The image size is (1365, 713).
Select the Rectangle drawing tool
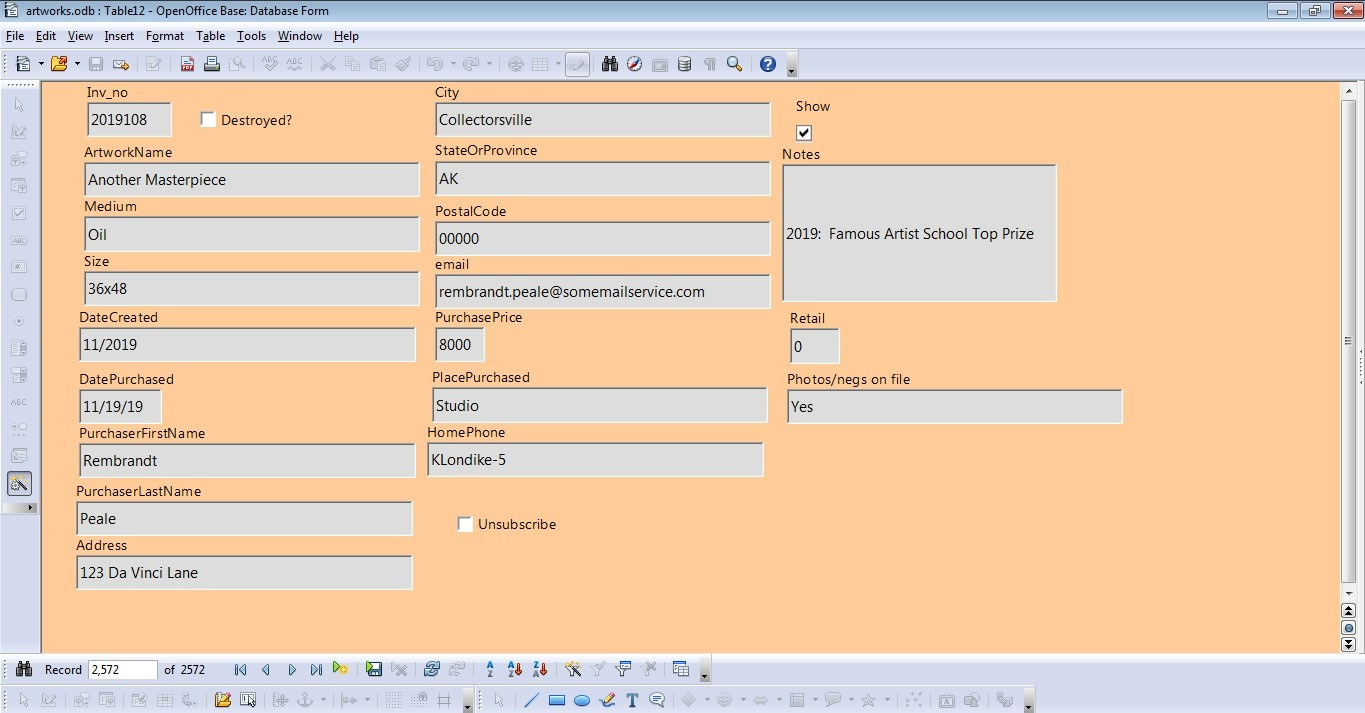point(557,700)
